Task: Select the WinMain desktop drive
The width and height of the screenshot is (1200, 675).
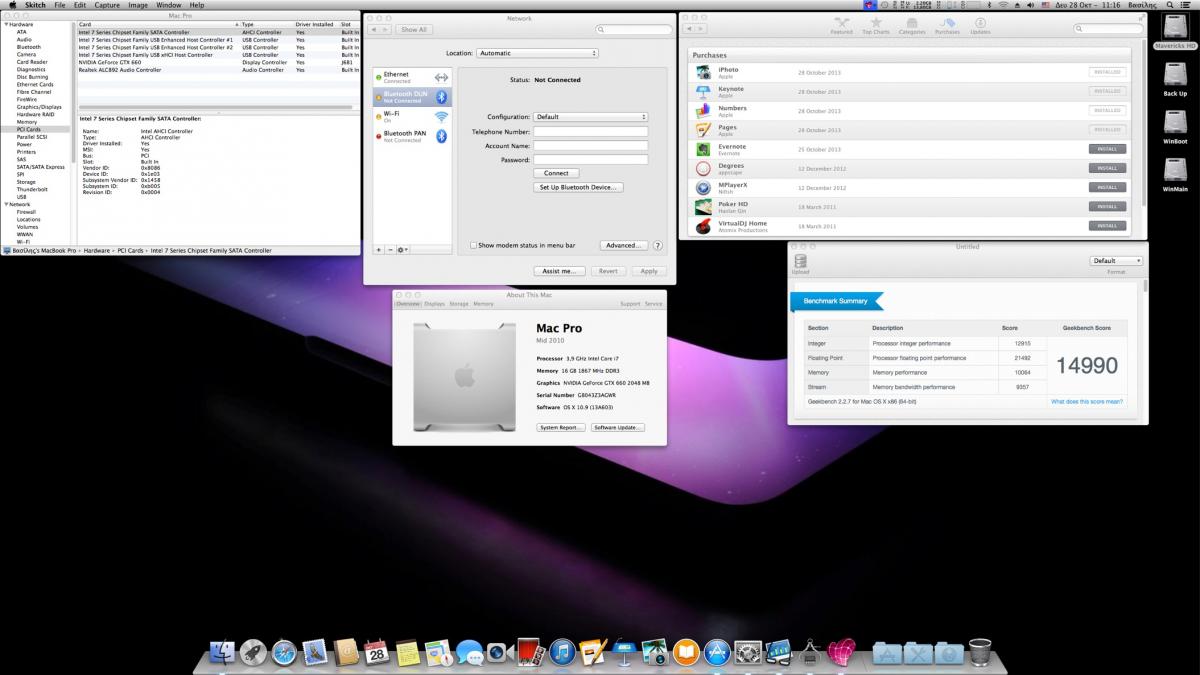Action: 1175,174
